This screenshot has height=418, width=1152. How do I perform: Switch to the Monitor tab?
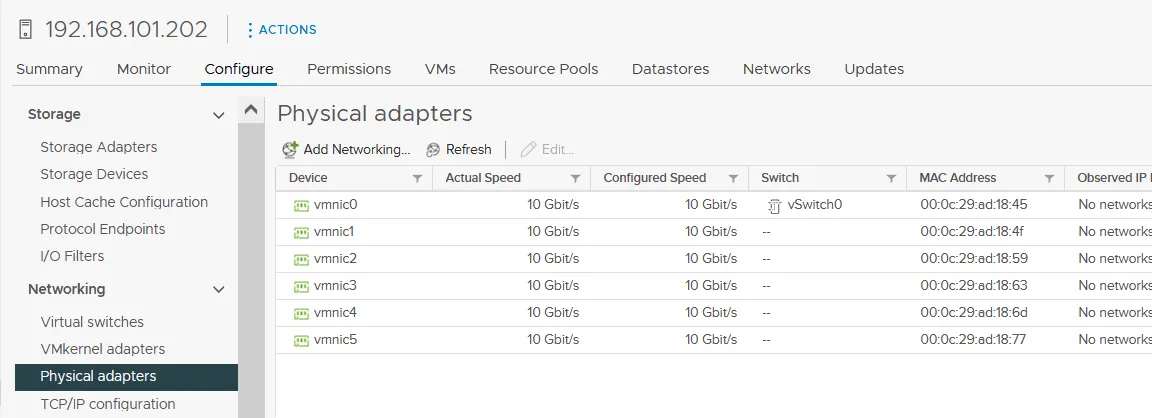(x=144, y=69)
